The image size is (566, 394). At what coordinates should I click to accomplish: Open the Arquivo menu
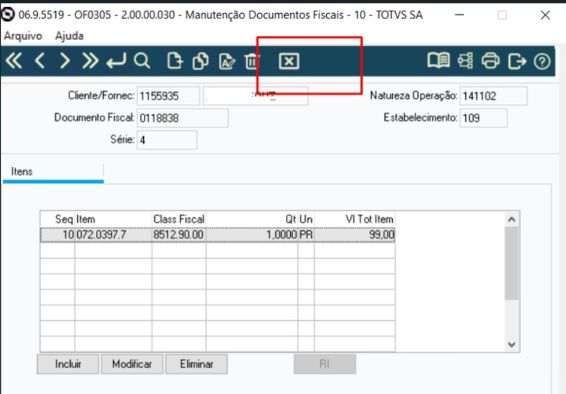pyautogui.click(x=23, y=36)
